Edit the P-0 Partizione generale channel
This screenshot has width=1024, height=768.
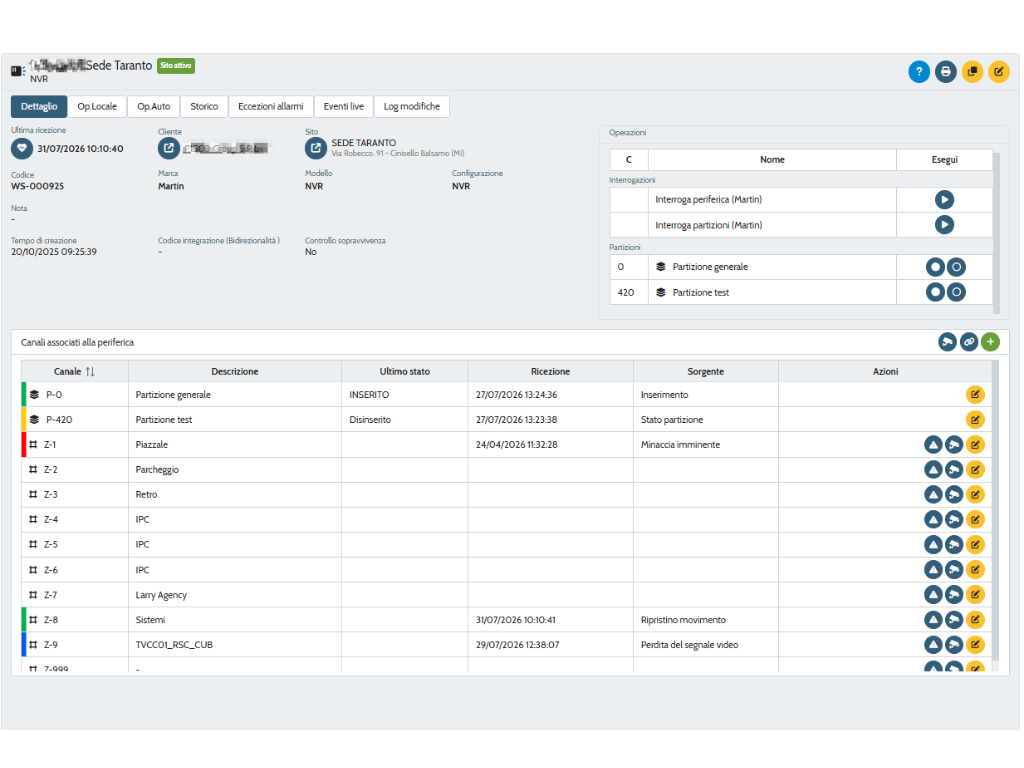[975, 394]
